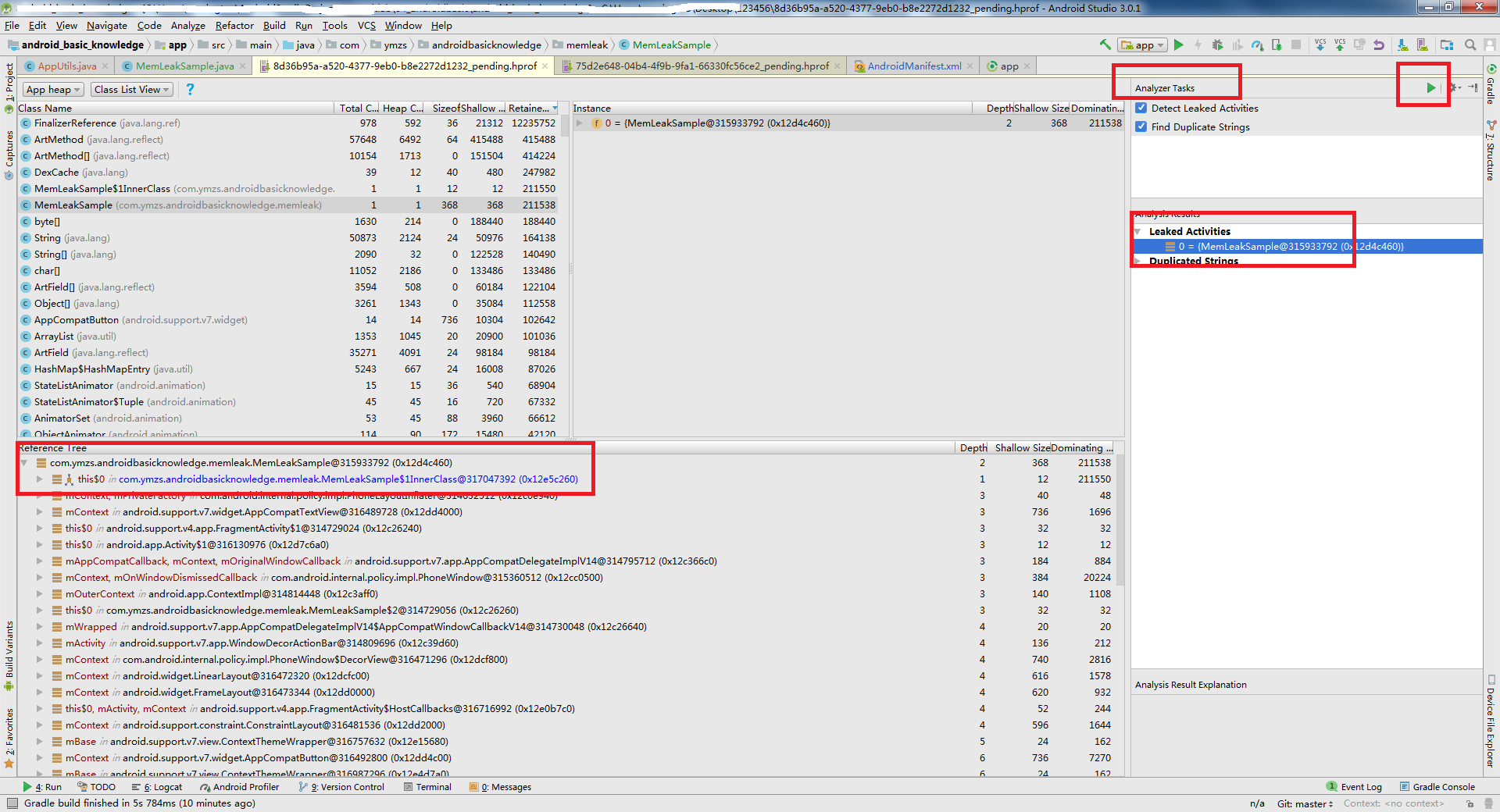The image size is (1500, 812).
Task: Close the 75d2e648 hprof tab
Action: (x=837, y=66)
